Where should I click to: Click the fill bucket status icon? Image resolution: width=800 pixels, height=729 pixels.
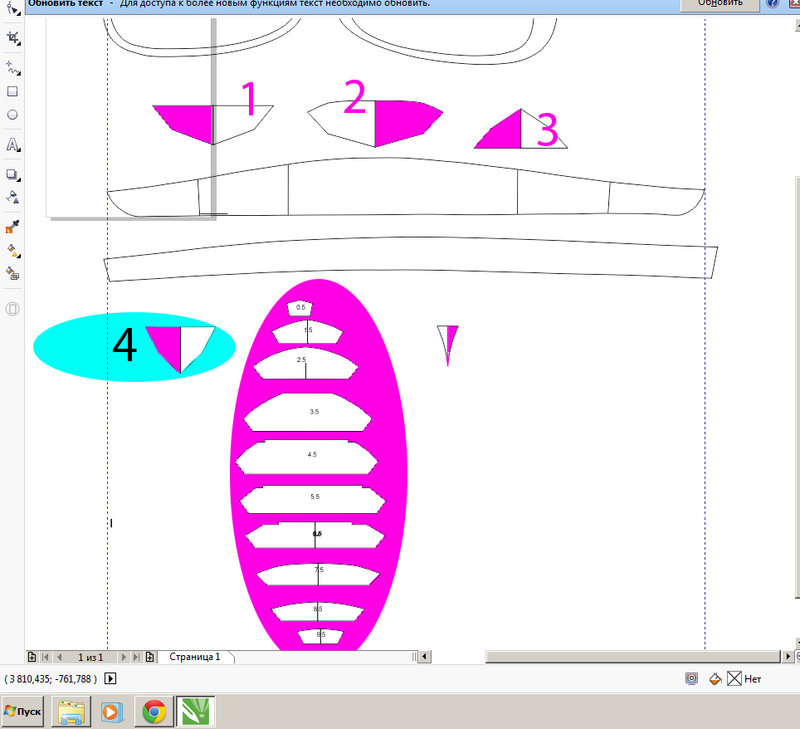[715, 679]
